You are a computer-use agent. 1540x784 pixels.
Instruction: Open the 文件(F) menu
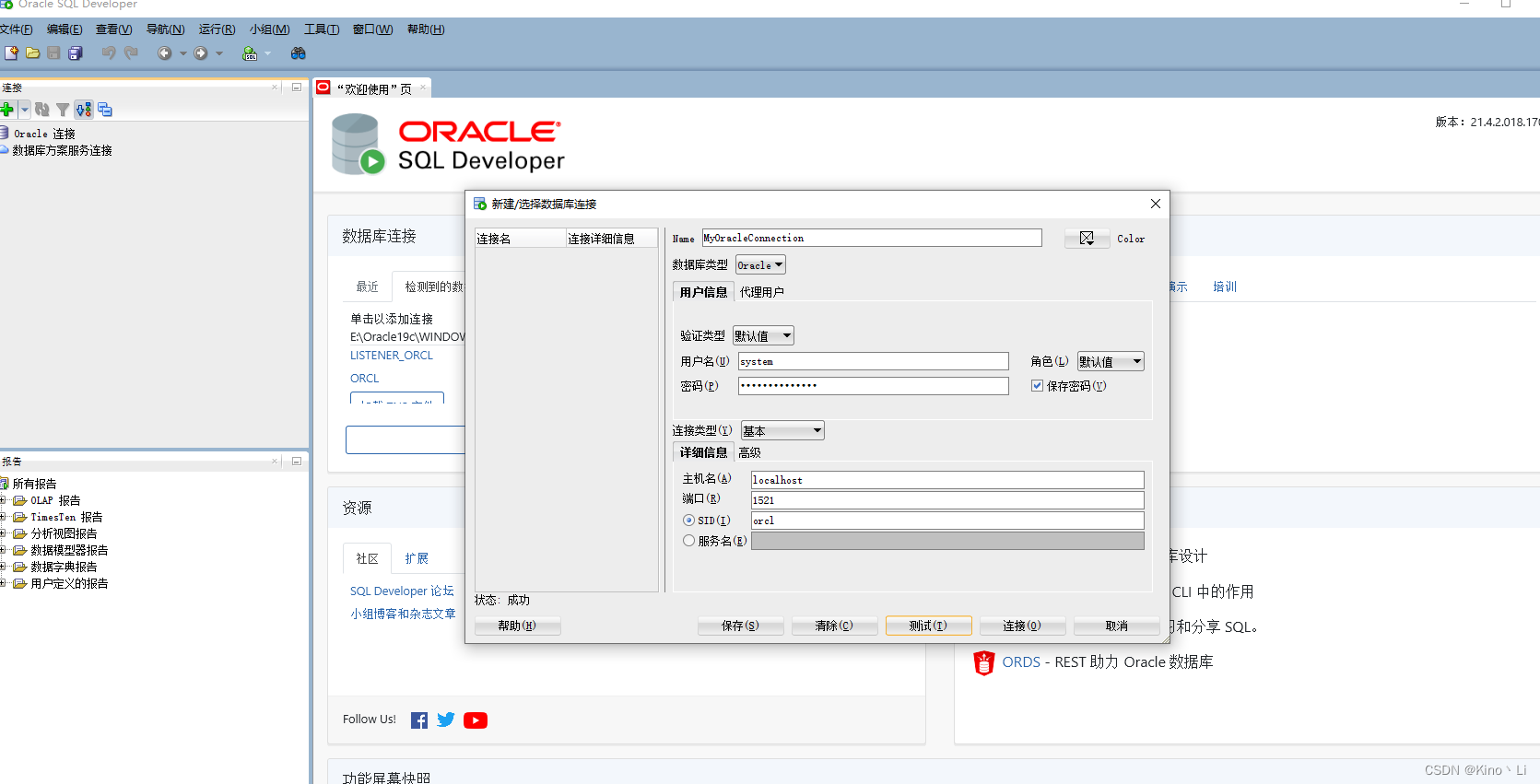[x=16, y=29]
